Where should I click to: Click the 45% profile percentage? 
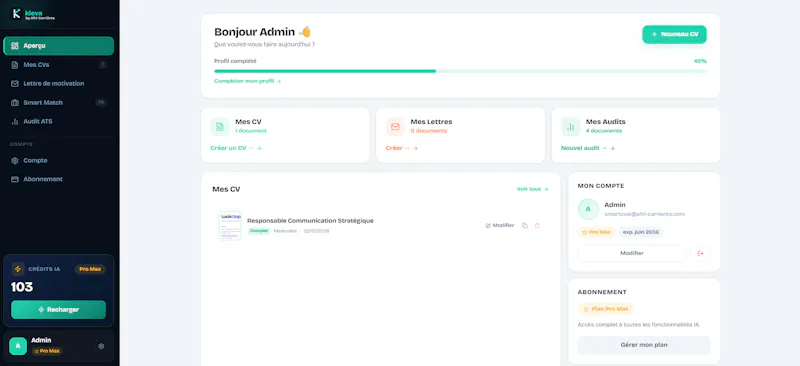pos(700,61)
